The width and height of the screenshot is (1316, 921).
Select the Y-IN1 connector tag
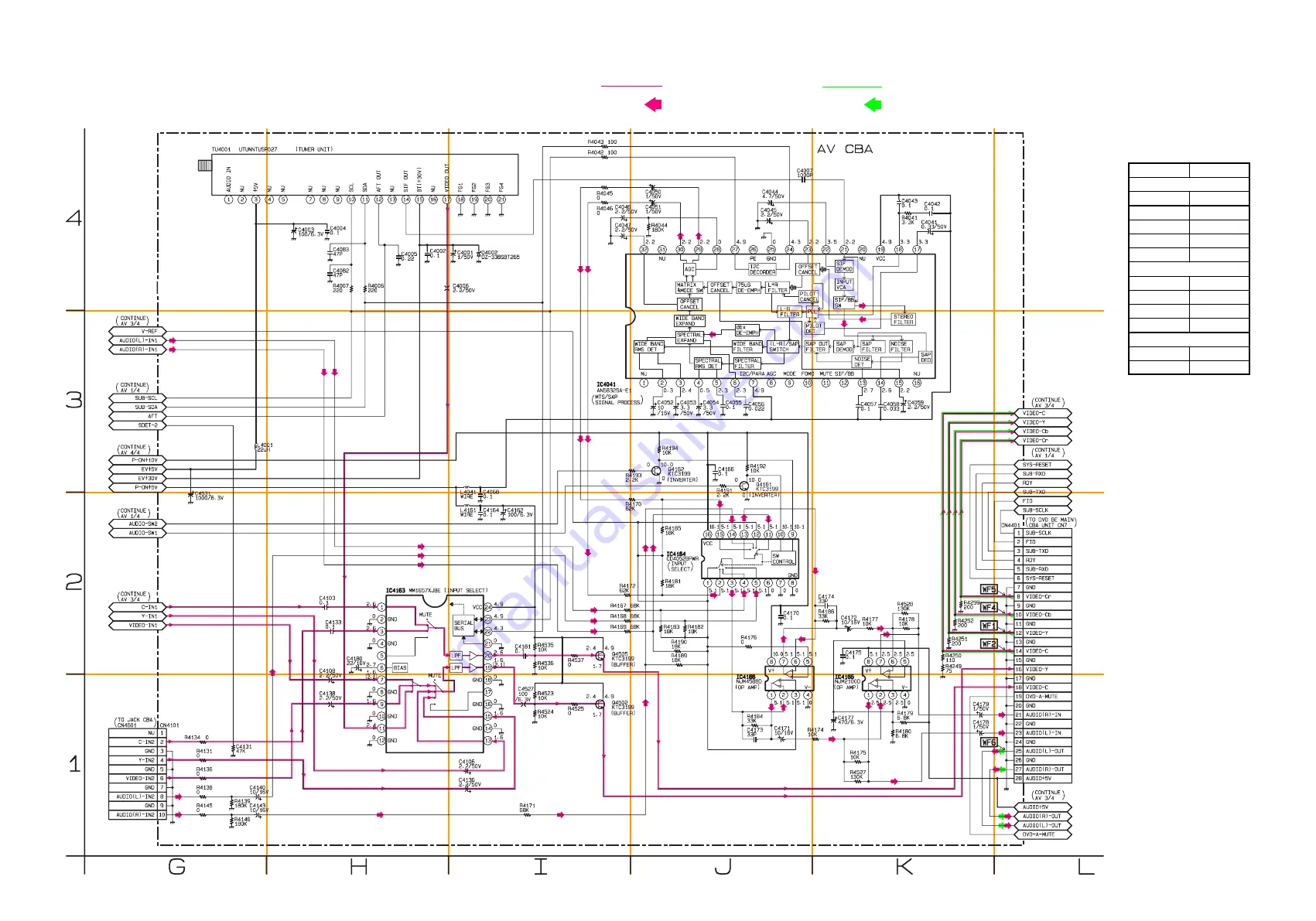[x=138, y=616]
